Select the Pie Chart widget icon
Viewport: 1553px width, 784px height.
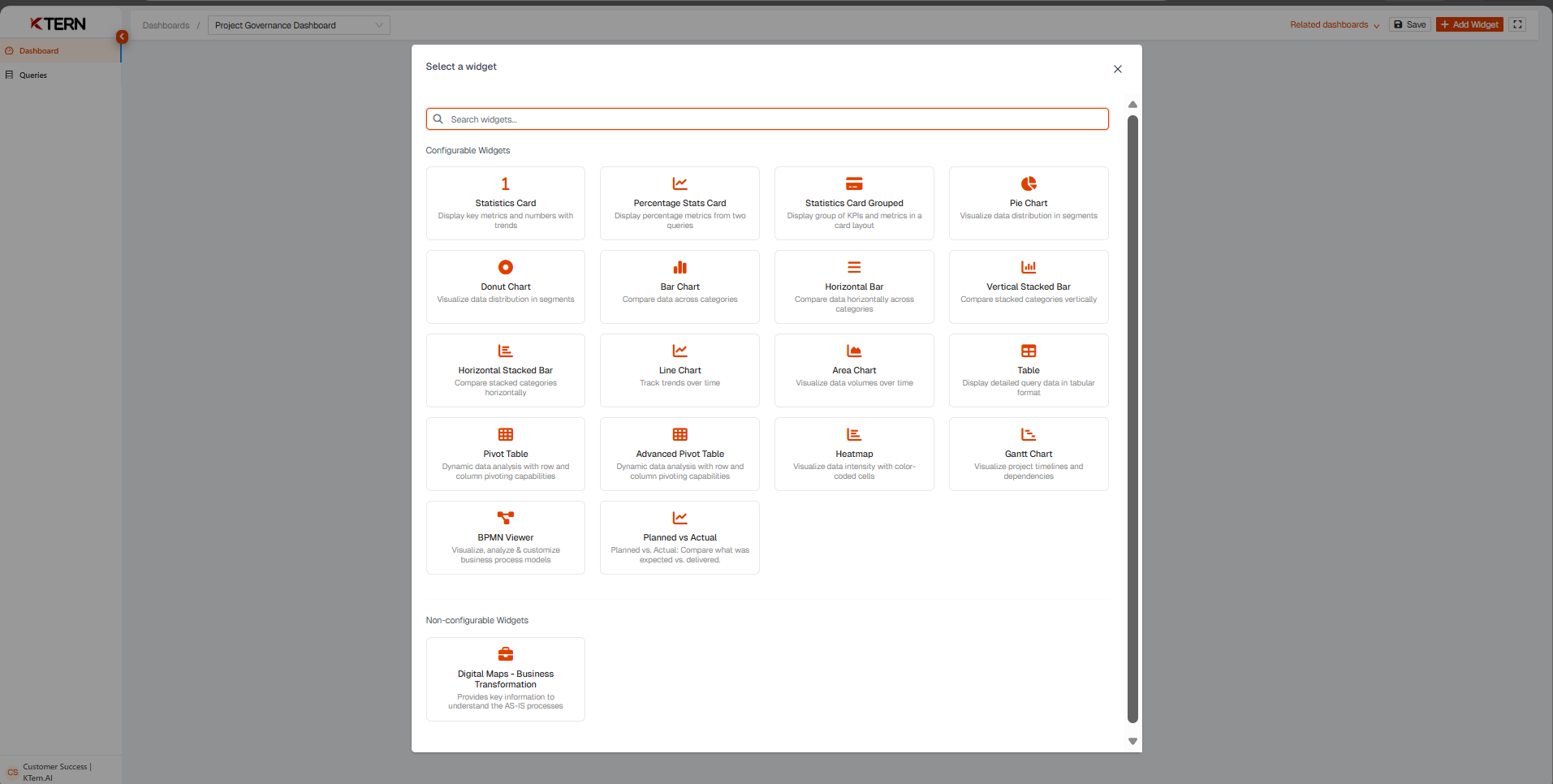click(x=1028, y=184)
